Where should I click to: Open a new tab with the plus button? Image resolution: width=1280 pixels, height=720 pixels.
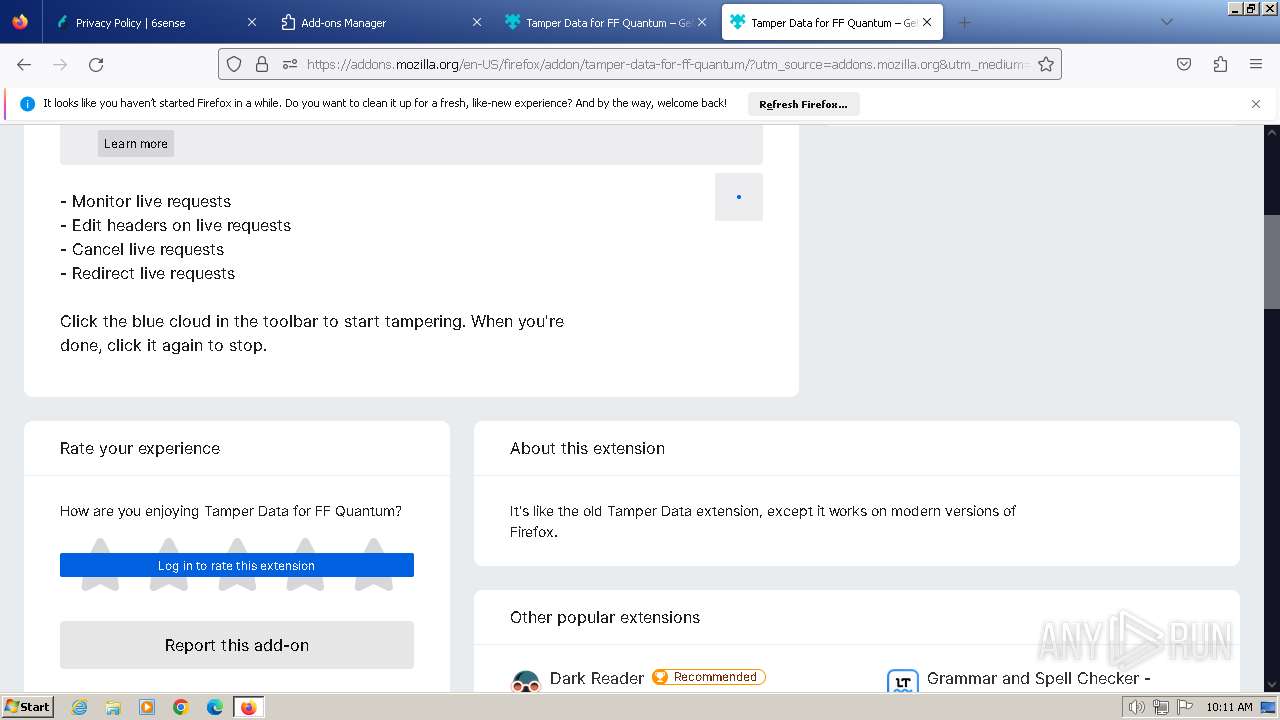click(x=964, y=22)
